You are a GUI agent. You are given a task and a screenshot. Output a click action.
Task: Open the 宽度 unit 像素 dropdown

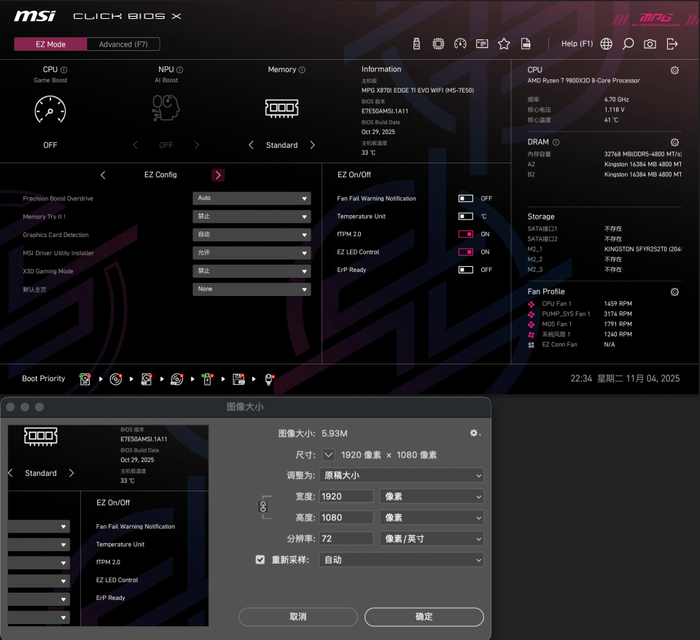point(432,496)
